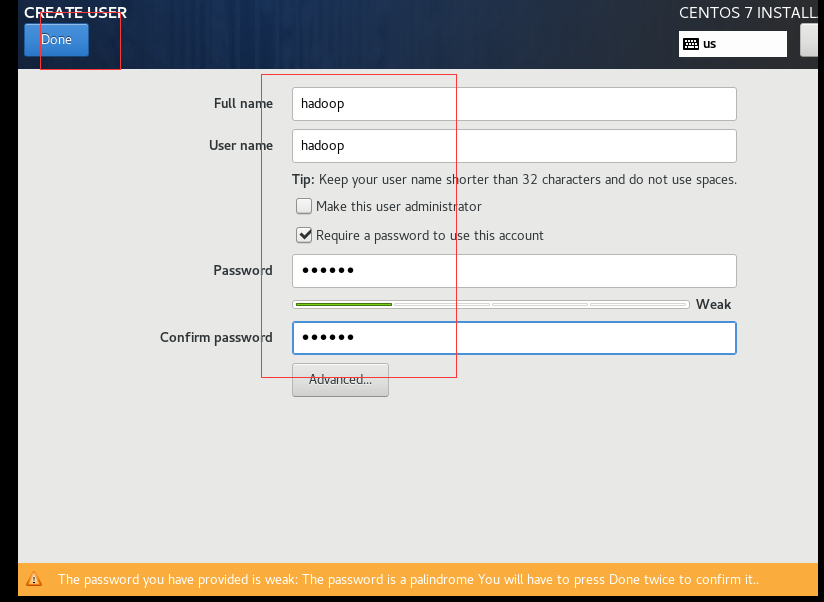Click the partially visible button beside us
Viewport: 824px width, 602px height.
[x=809, y=40]
